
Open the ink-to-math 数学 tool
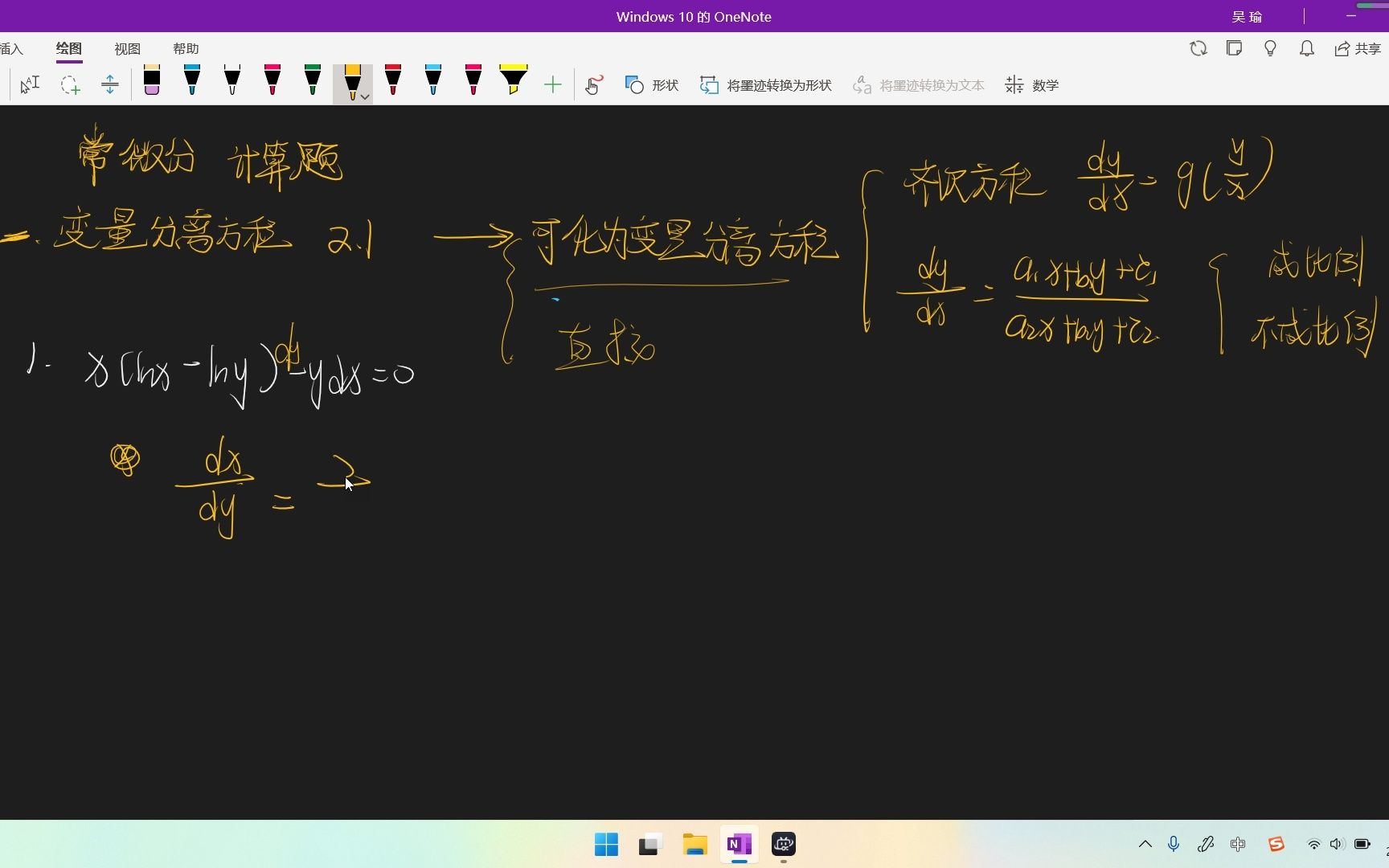tap(1031, 84)
